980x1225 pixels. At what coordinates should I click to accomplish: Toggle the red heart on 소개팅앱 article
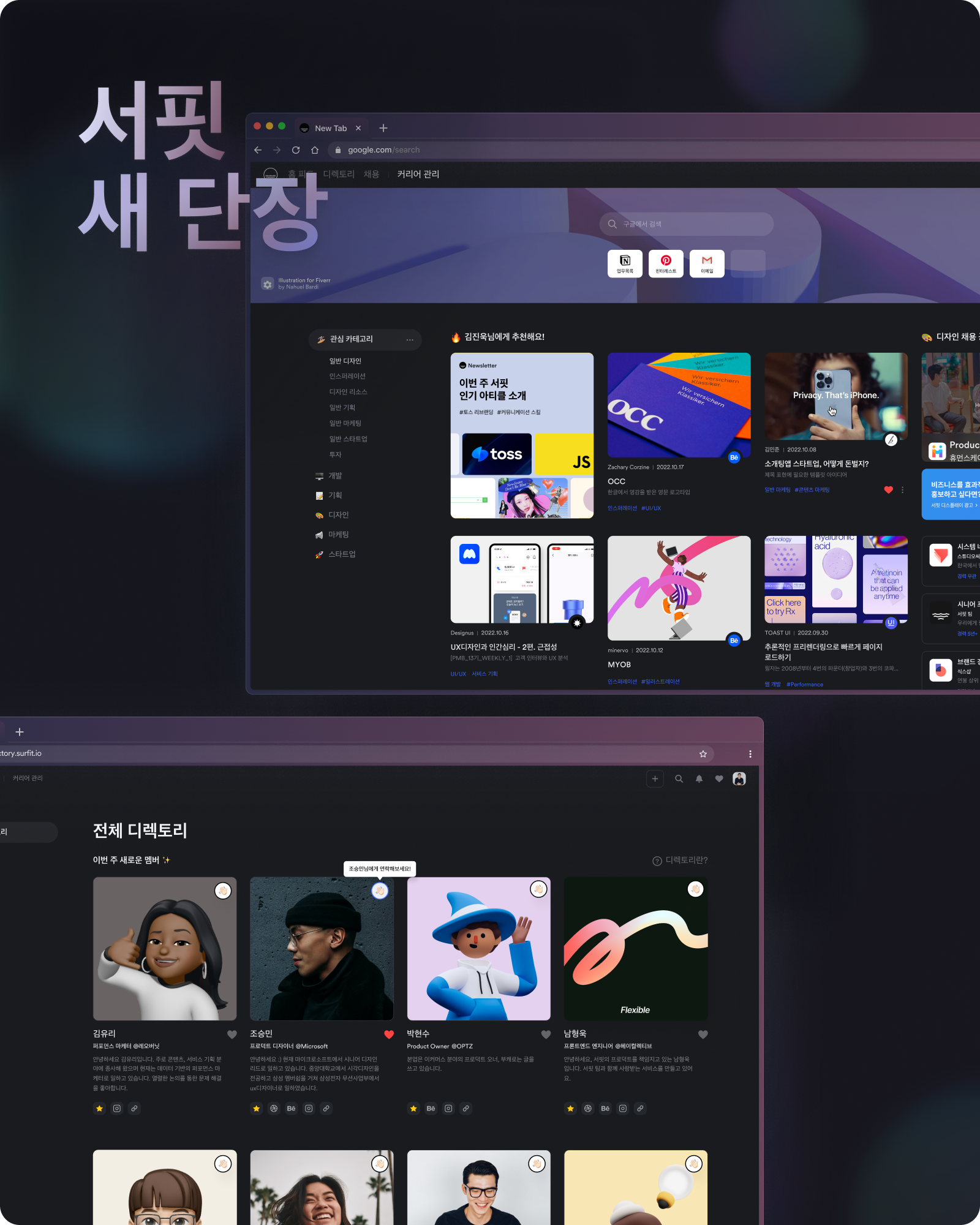click(888, 489)
